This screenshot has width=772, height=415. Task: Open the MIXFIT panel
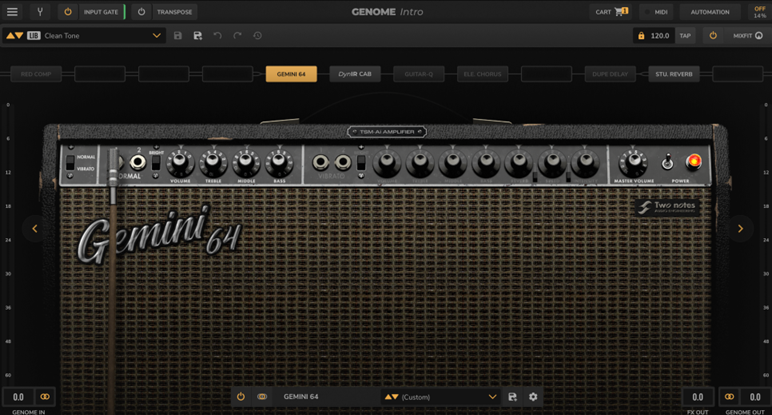[x=747, y=35]
